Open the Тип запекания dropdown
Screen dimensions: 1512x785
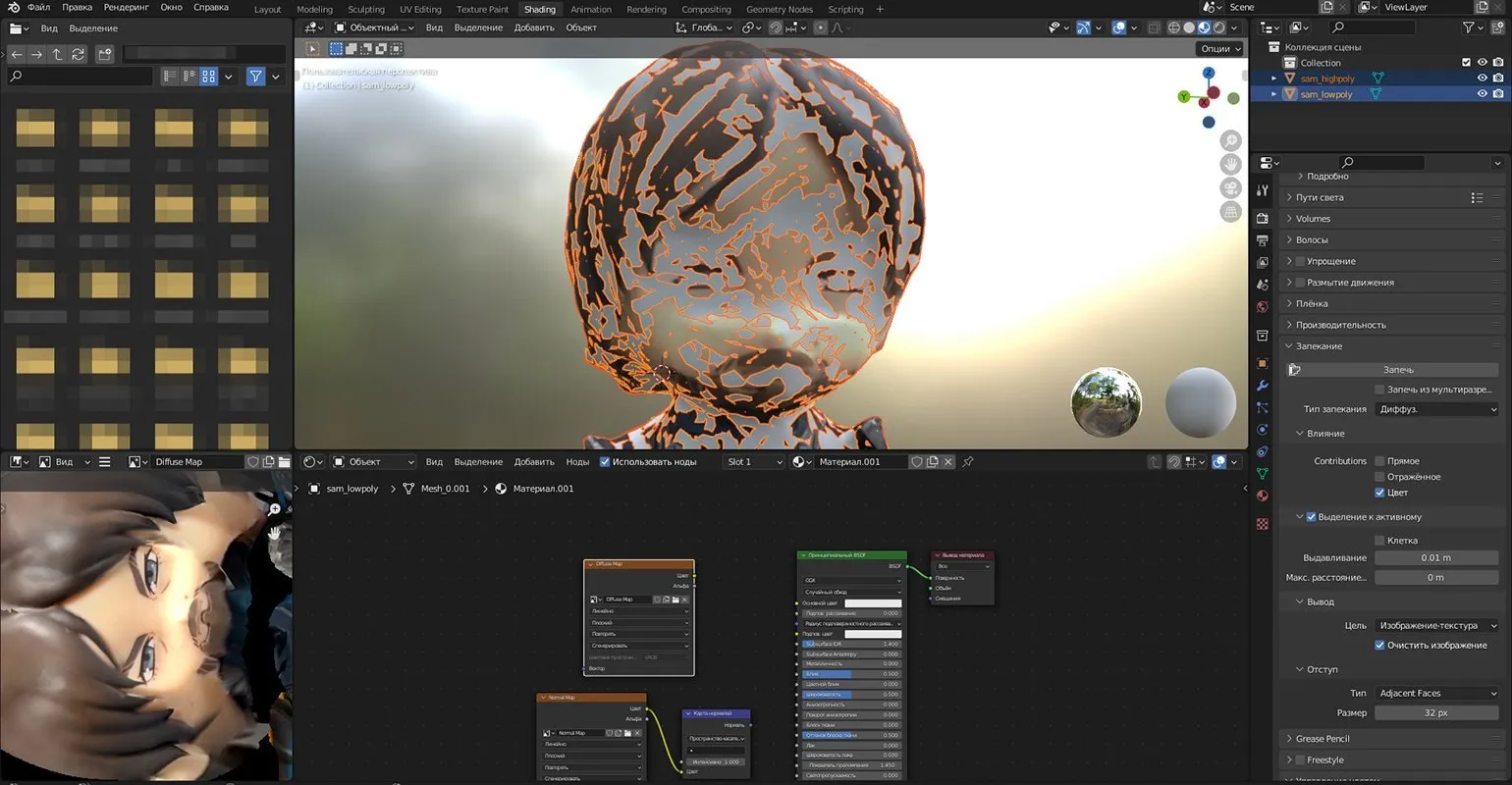pyautogui.click(x=1436, y=409)
